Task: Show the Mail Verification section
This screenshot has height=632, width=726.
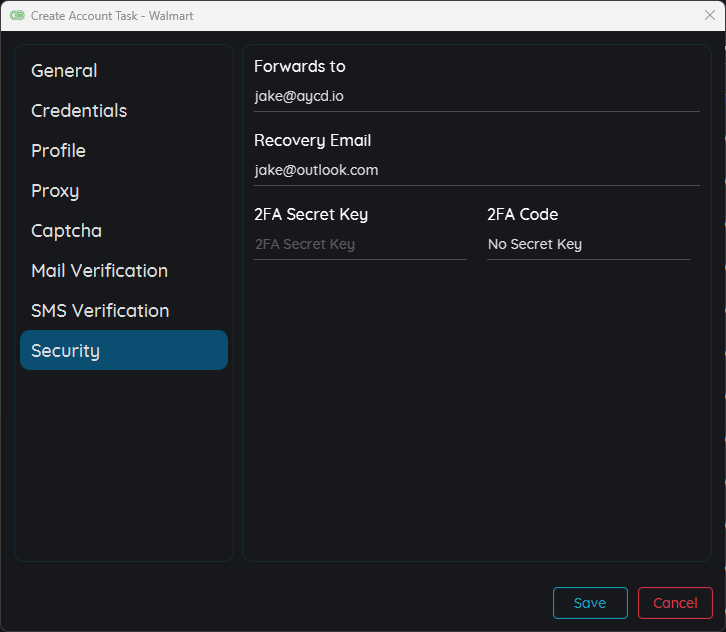Action: click(x=99, y=271)
